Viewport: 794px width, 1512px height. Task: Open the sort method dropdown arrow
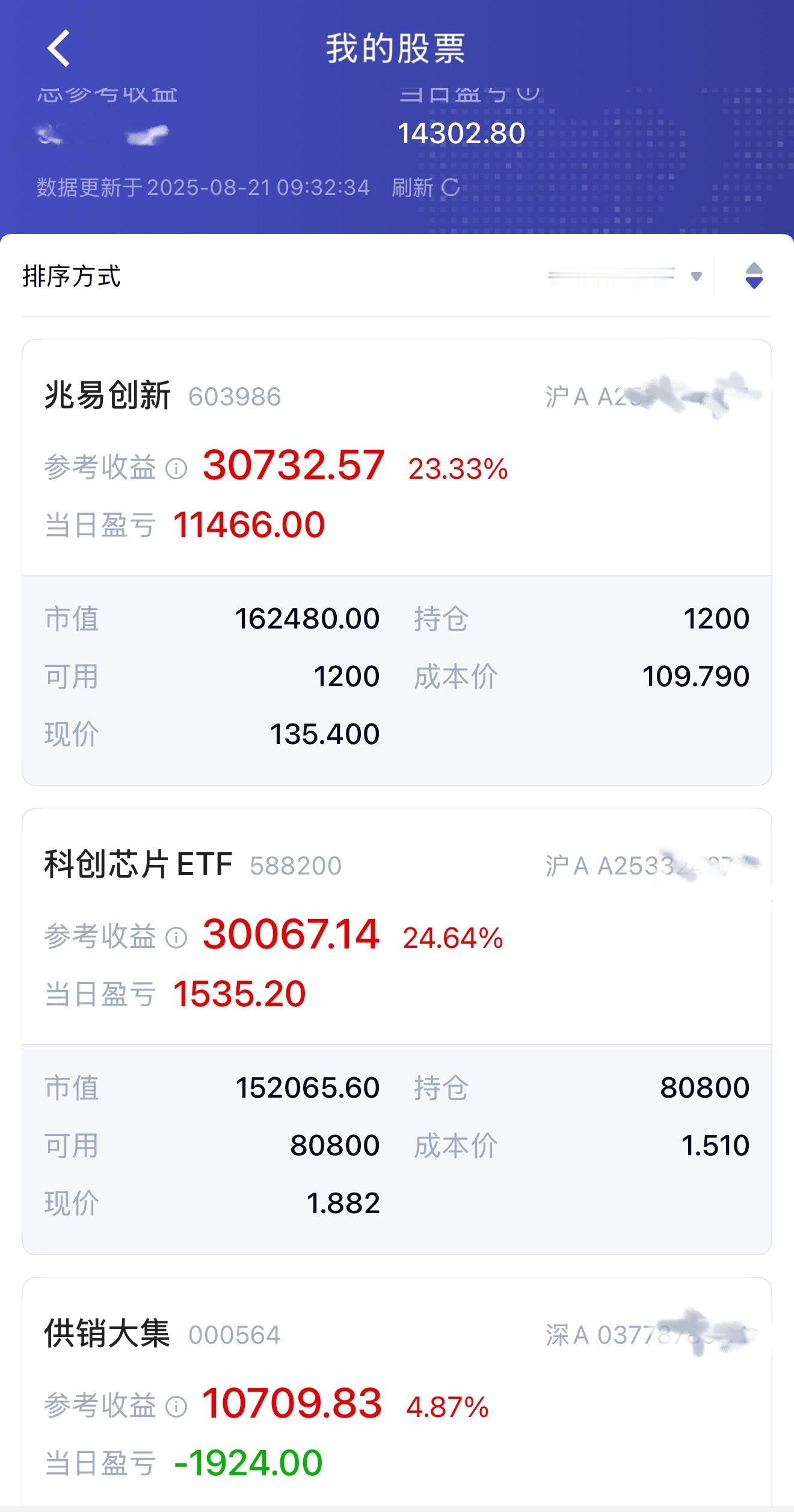point(697,277)
